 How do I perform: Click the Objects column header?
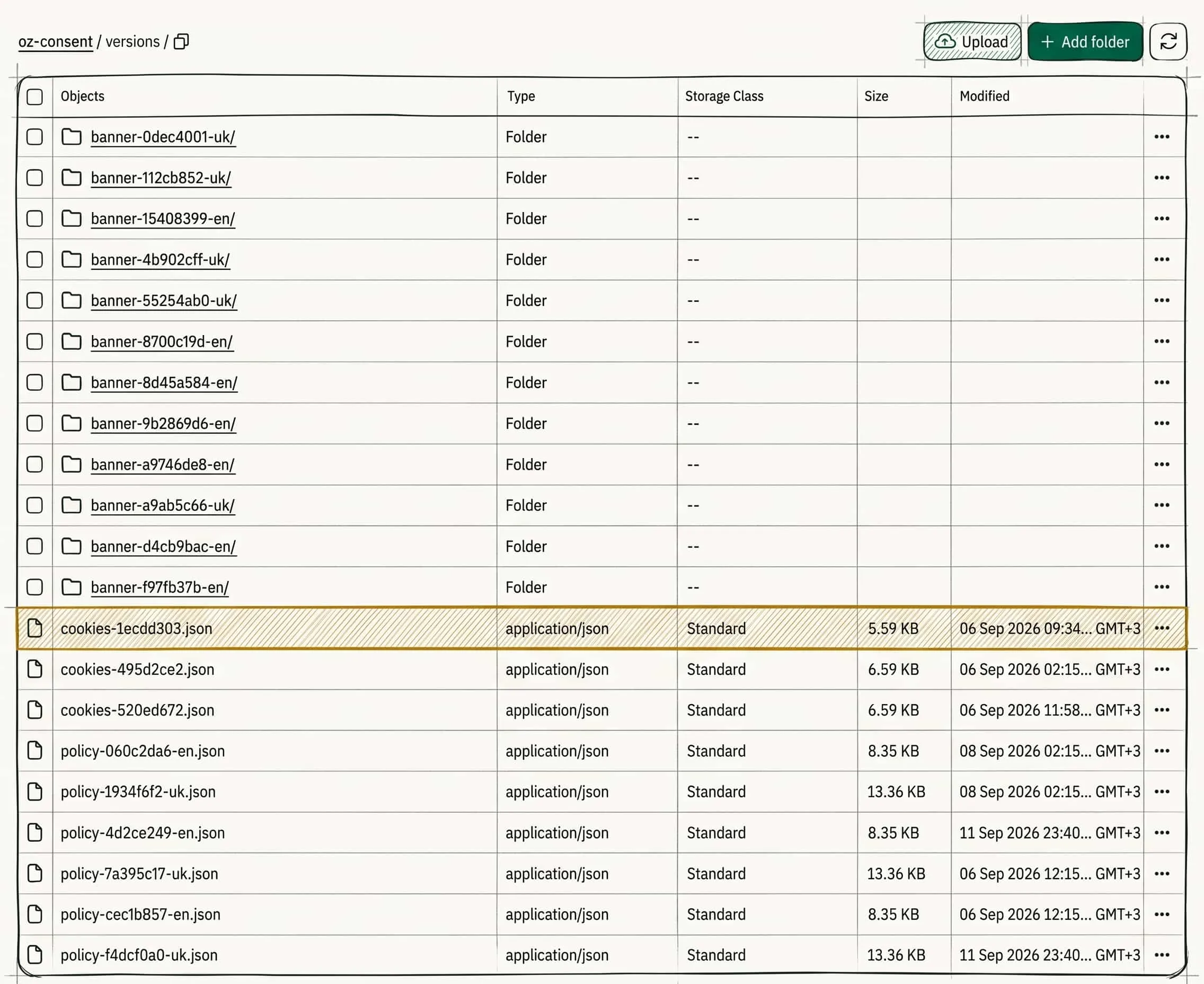click(x=83, y=96)
